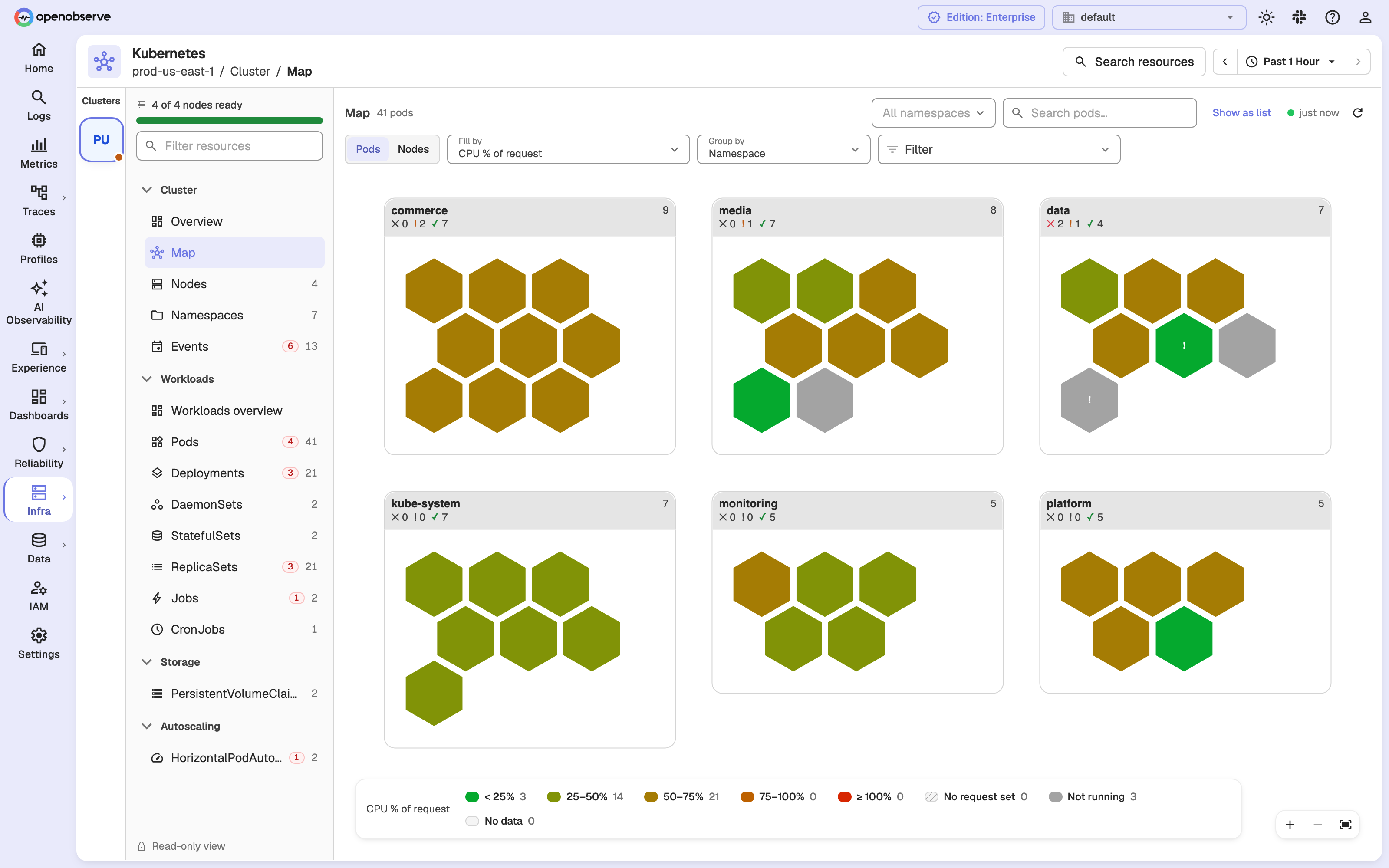This screenshot has height=868, width=1389.
Task: Open the StatefulSets menu item
Action: point(234,536)
